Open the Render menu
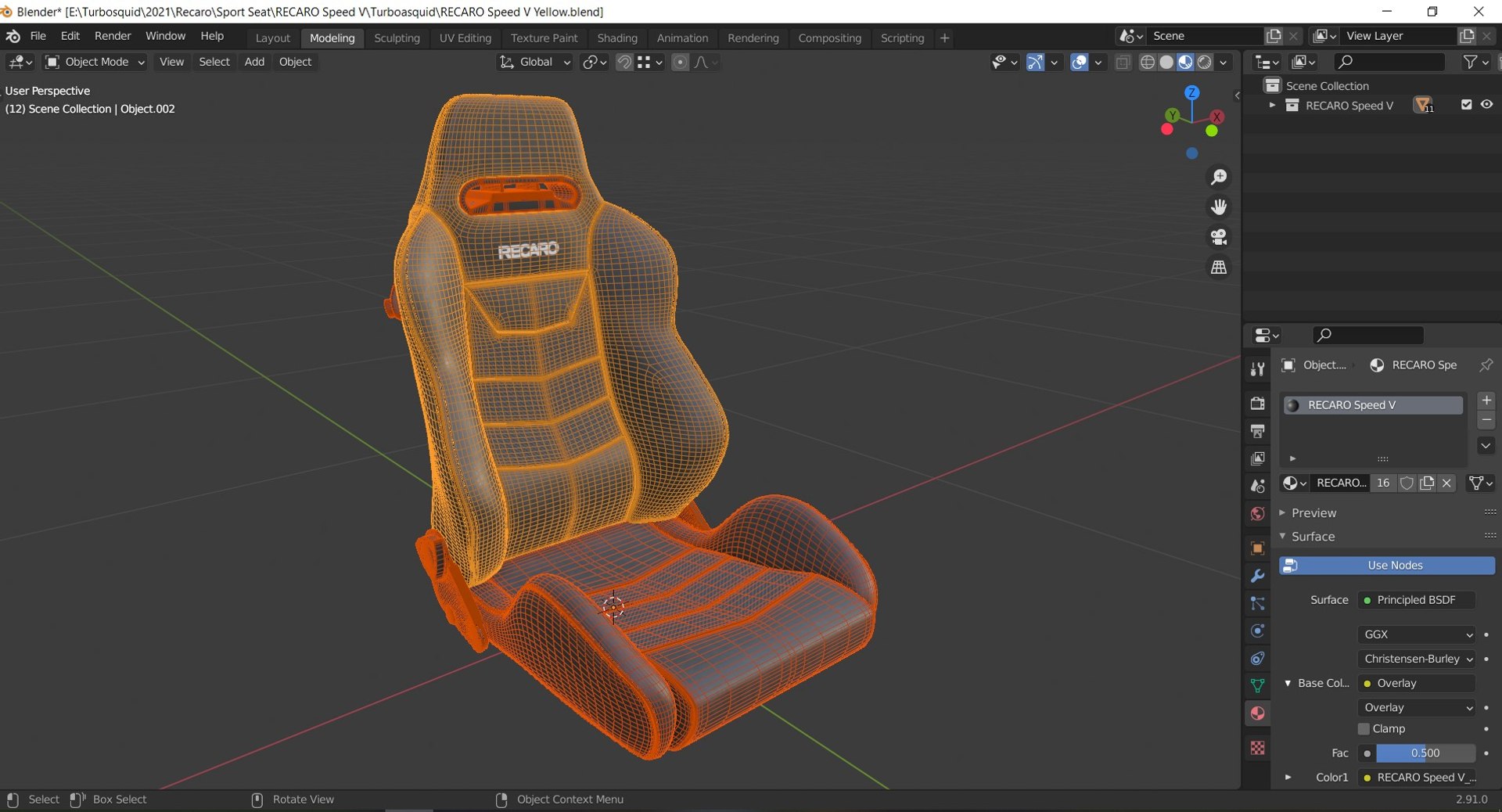This screenshot has height=812, width=1502. coord(113,36)
